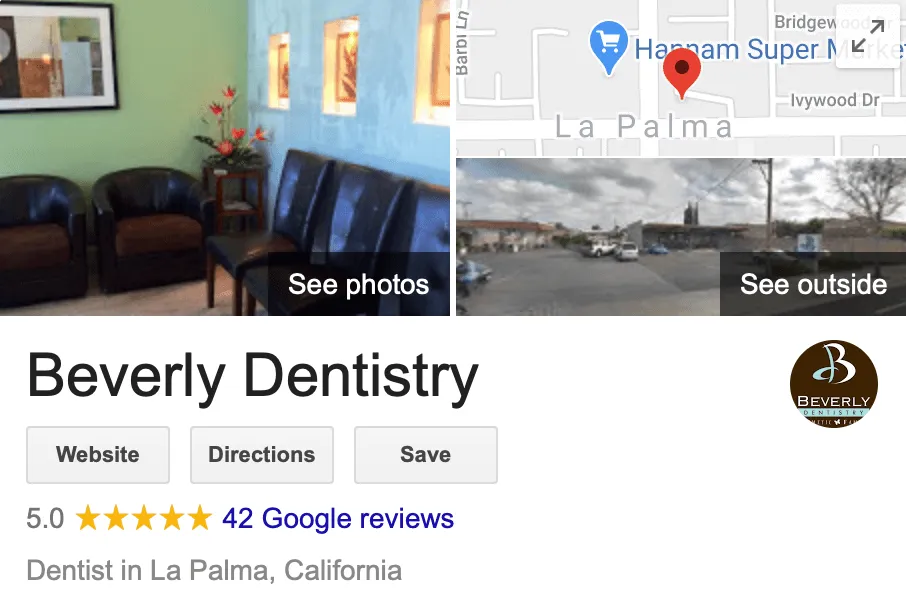Click the five gold stars rating

pos(144,518)
